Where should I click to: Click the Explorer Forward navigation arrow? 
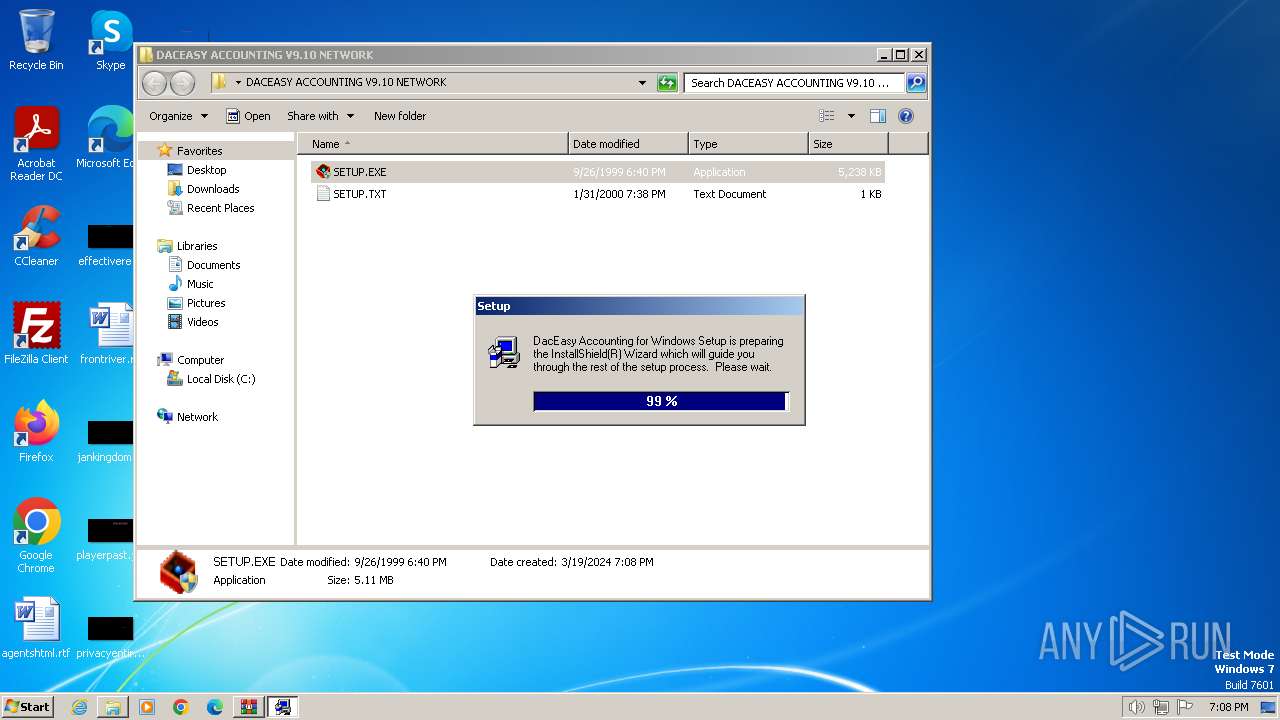click(x=182, y=83)
